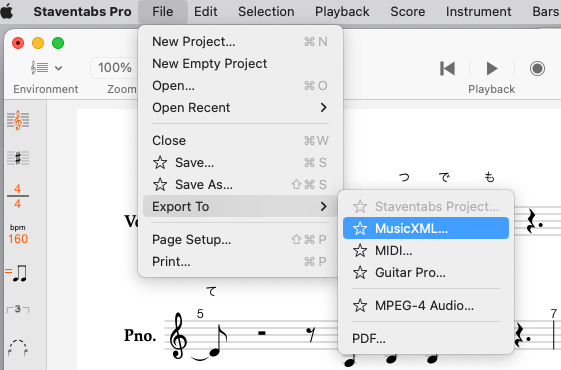Choose New Project… from File menu
The width and height of the screenshot is (561, 370).
coord(240,42)
